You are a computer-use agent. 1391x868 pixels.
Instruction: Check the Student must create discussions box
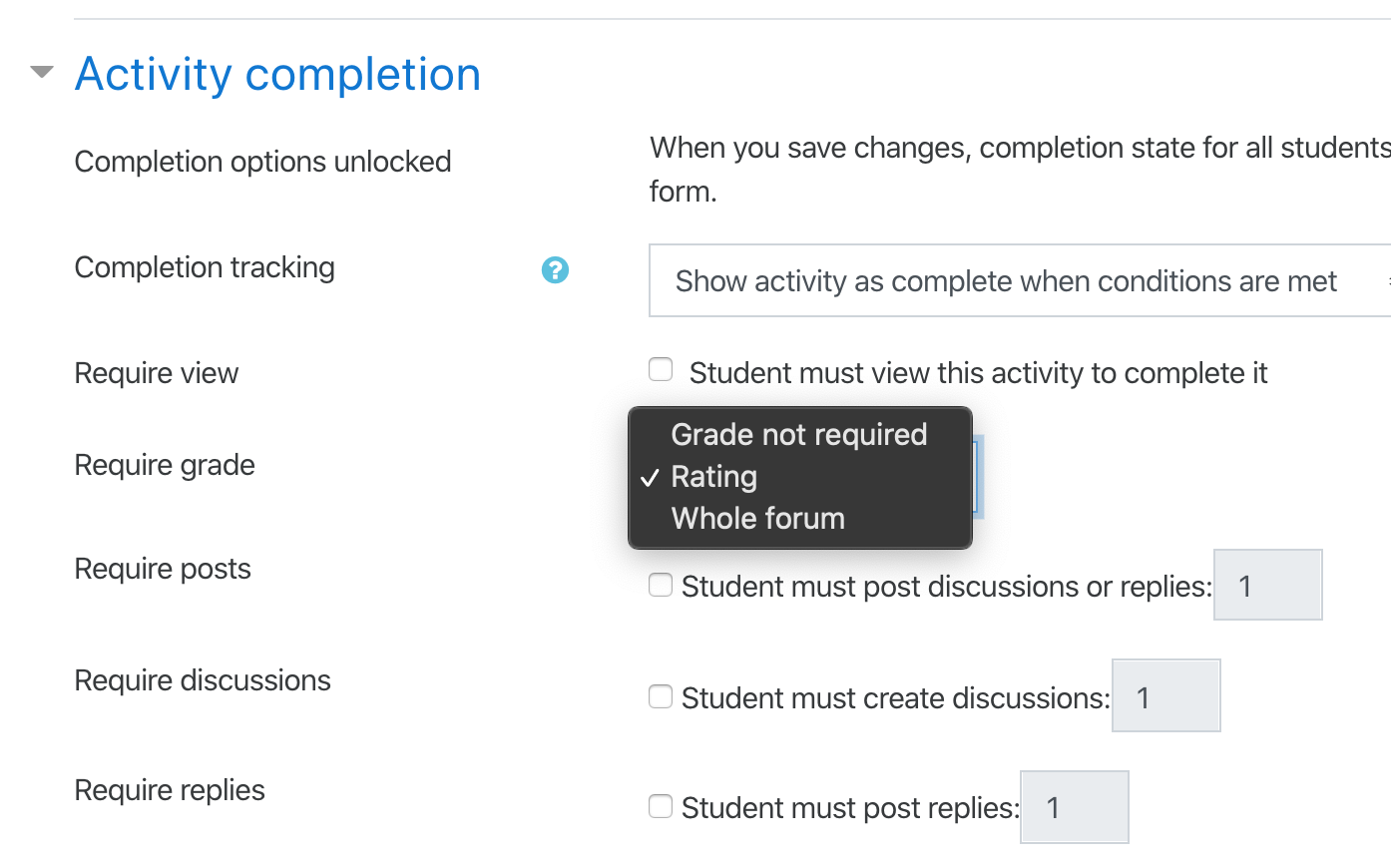pyautogui.click(x=661, y=696)
